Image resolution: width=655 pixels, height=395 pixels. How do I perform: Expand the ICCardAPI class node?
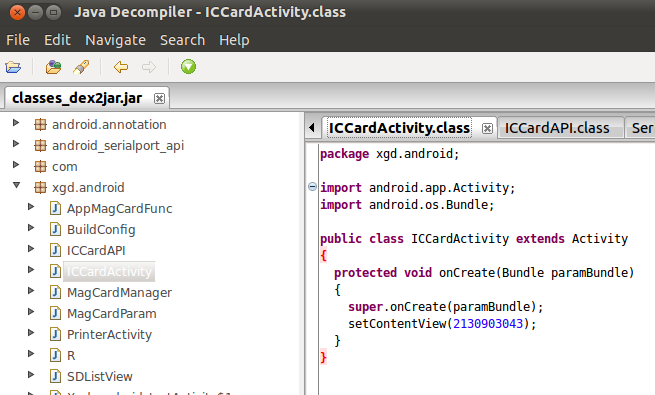point(31,248)
